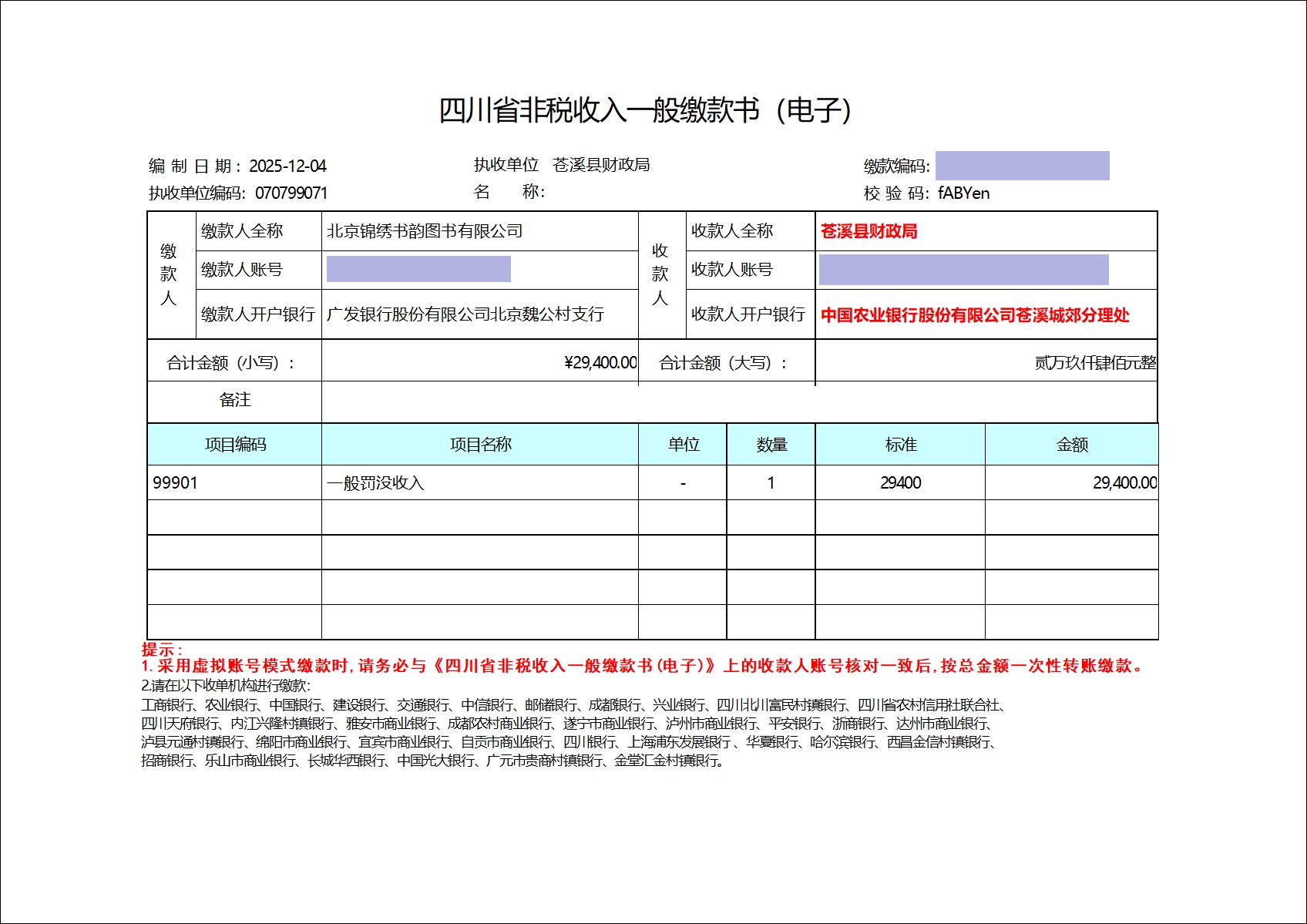
Task: Click the red 收款人全称 value 苍溪县财政局
Action: [869, 231]
